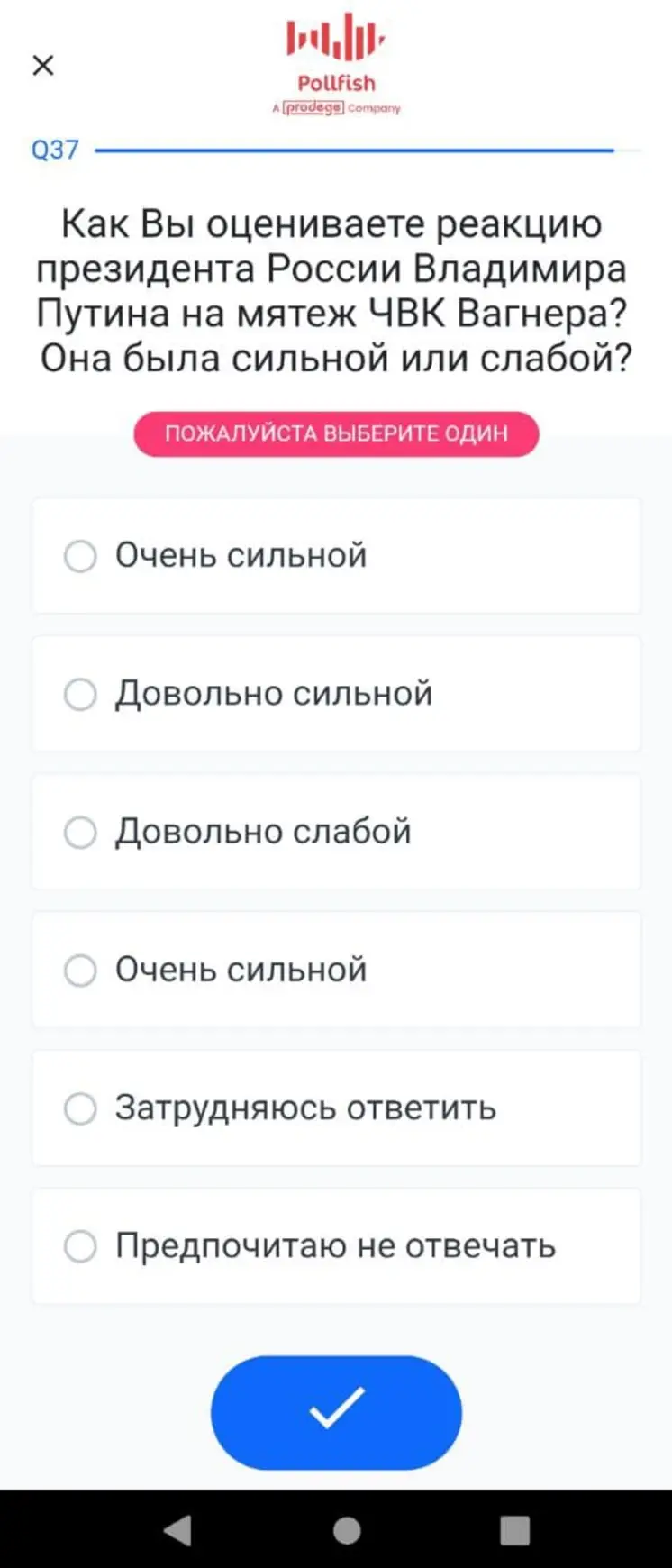Mark the 'Затрудняюсь ответить' radio circle
Viewport: 672px width, 1568px height.
[80, 1108]
